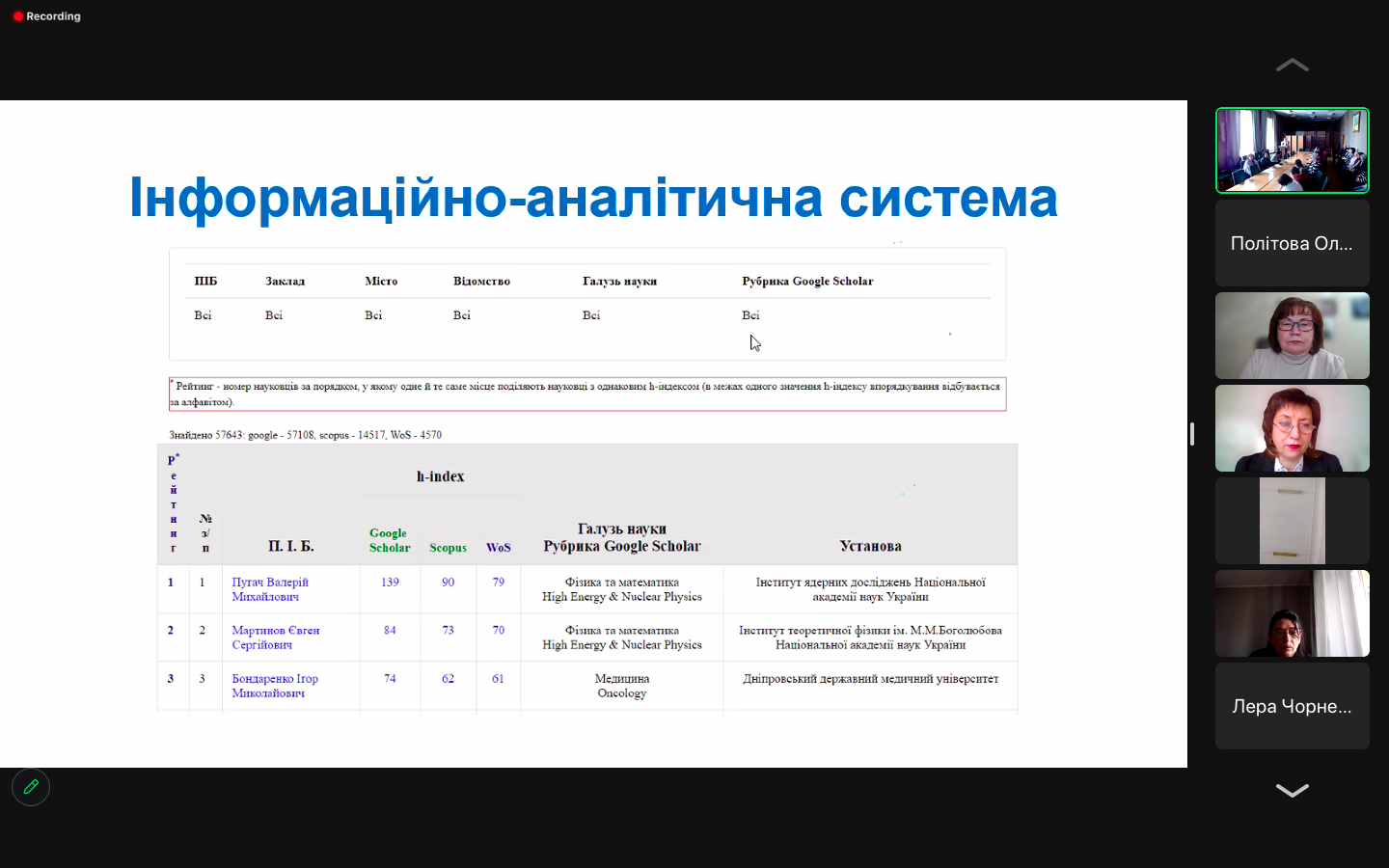Select the Політова Ол... participant tile
The height and width of the screenshot is (868, 1389).
1292,243
